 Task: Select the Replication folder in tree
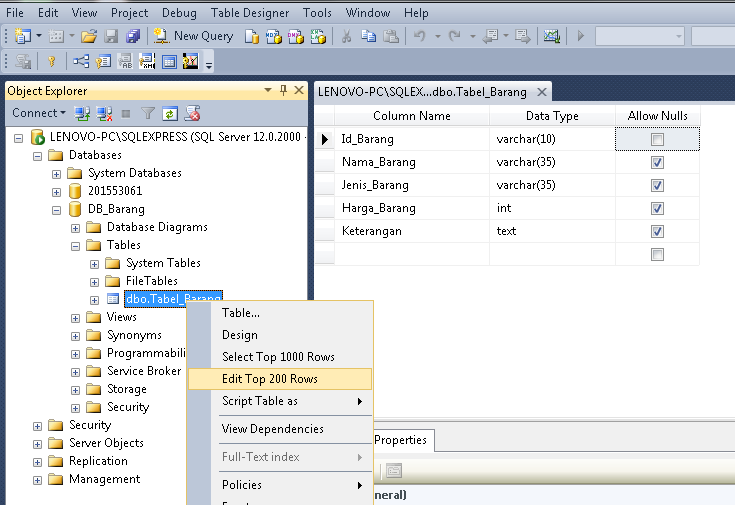pos(98,461)
